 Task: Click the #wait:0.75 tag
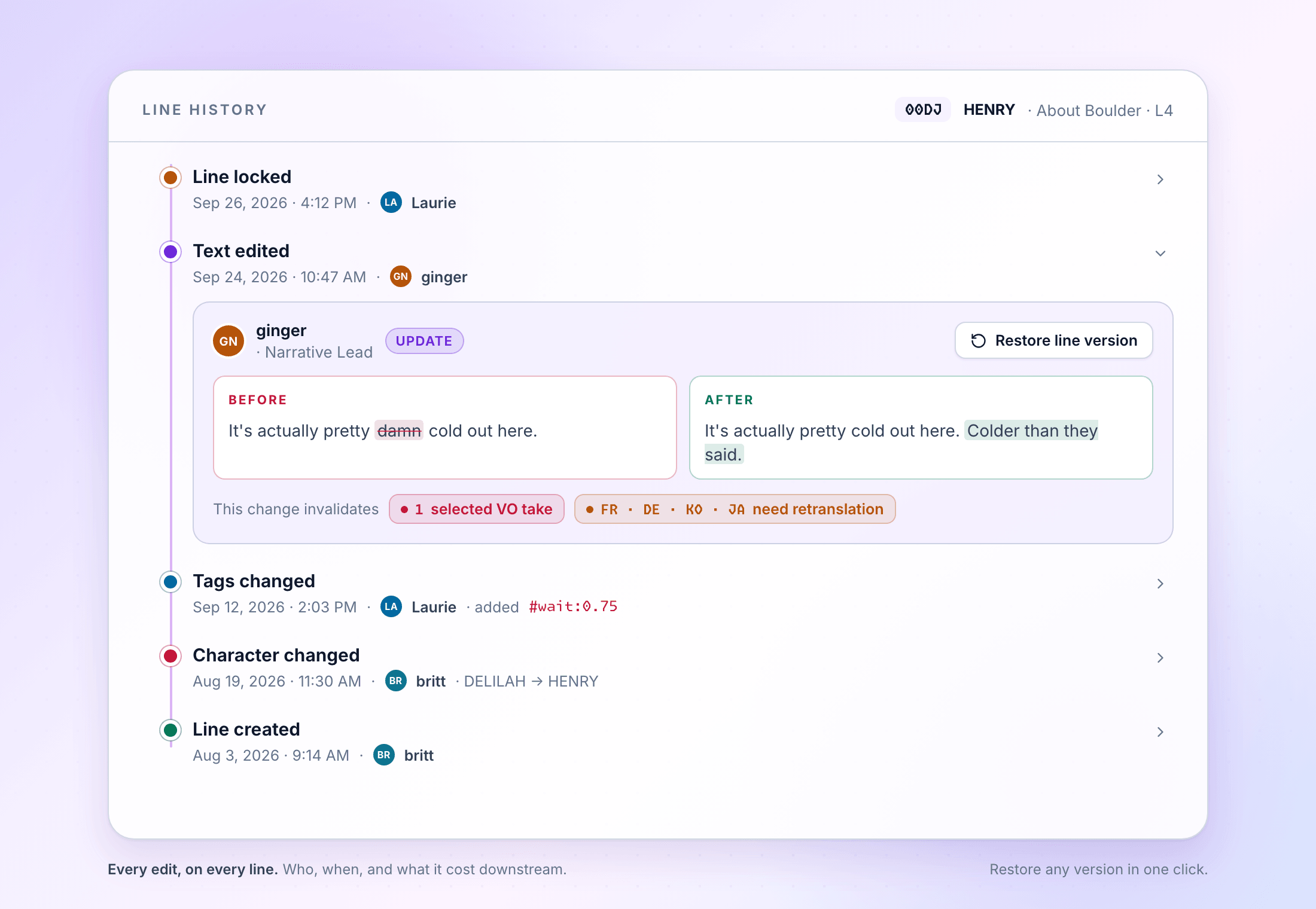(573, 607)
